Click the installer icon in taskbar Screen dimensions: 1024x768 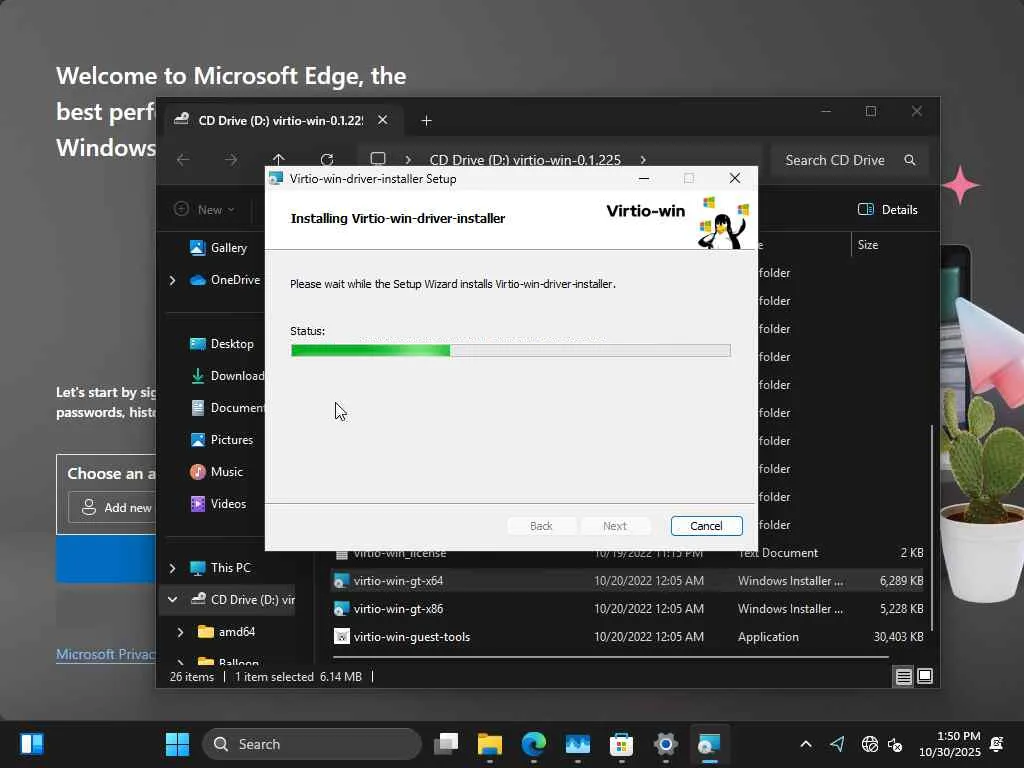tap(709, 744)
